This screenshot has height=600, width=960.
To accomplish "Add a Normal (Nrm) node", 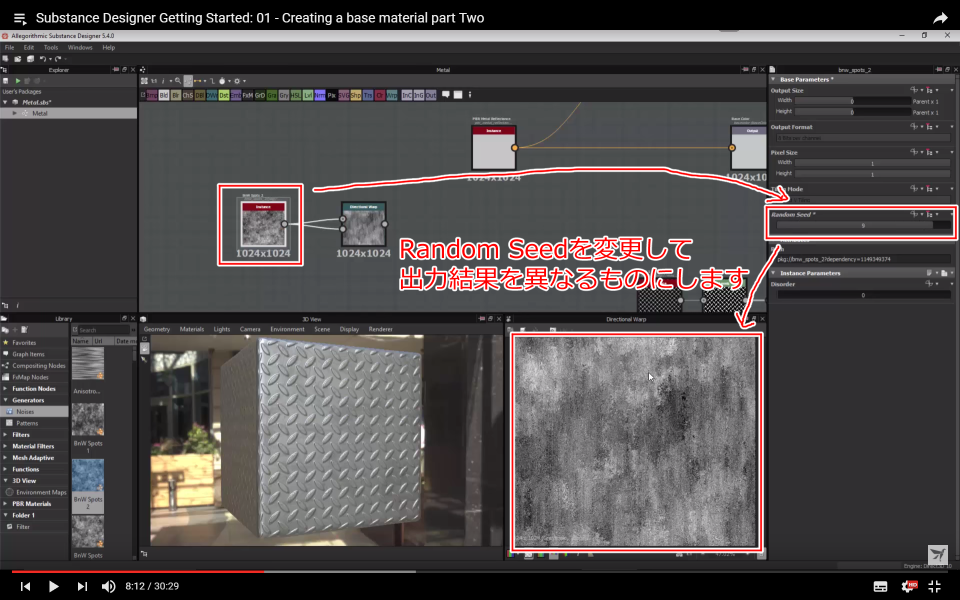I will (x=320, y=96).
